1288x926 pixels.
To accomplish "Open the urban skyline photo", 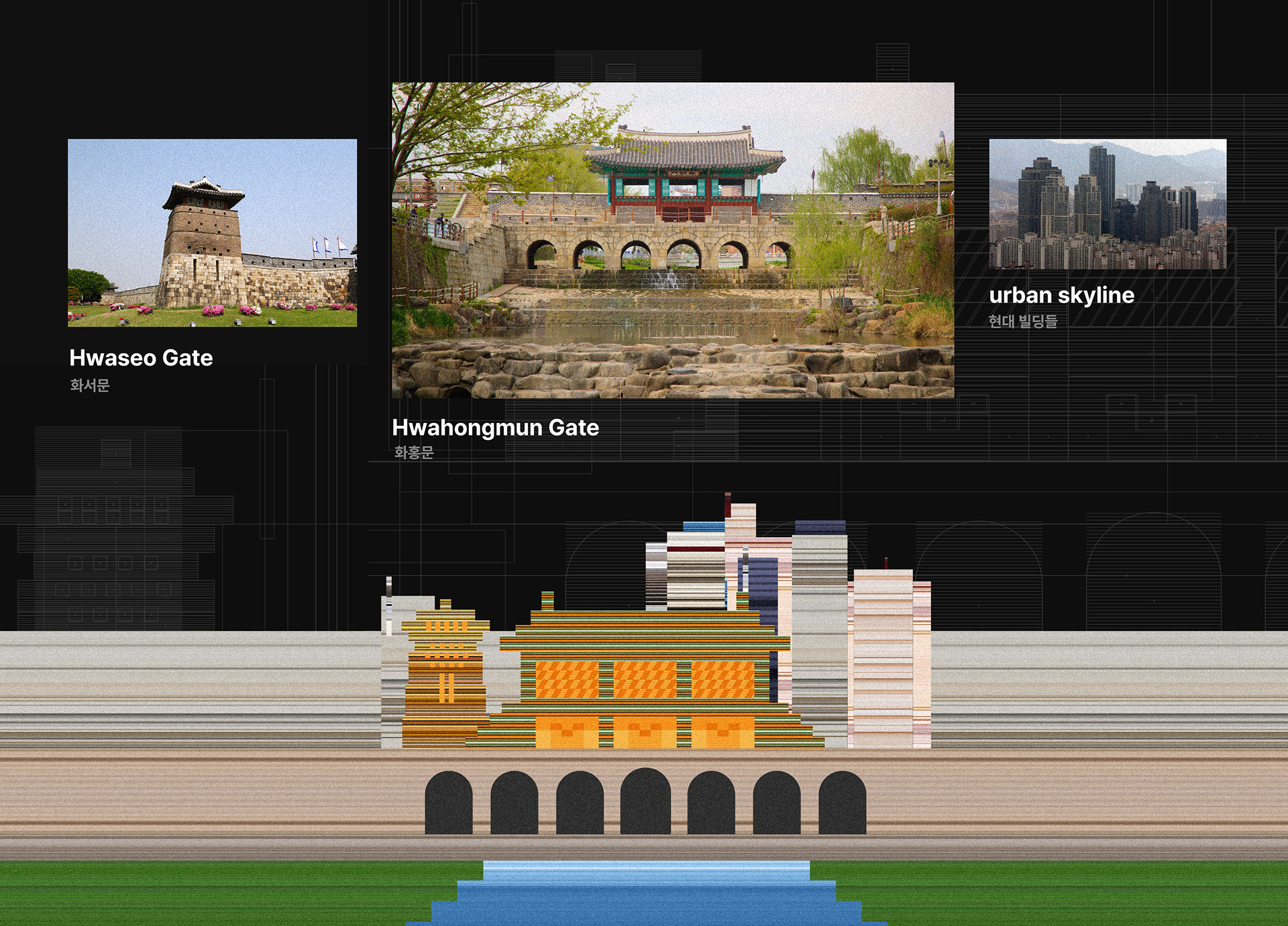I will pyautogui.click(x=1107, y=204).
